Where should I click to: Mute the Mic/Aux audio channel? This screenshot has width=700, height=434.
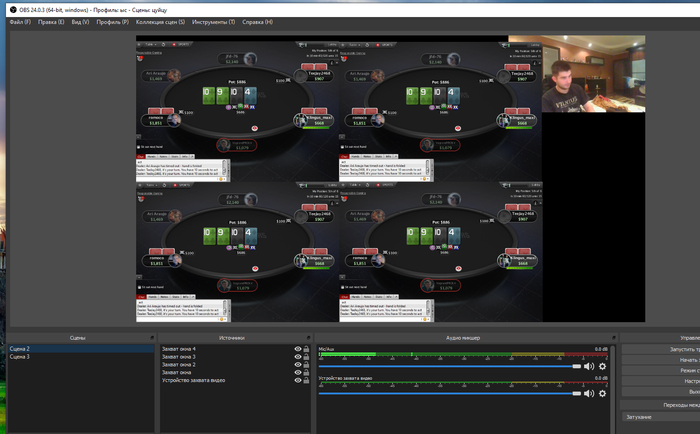coord(589,366)
